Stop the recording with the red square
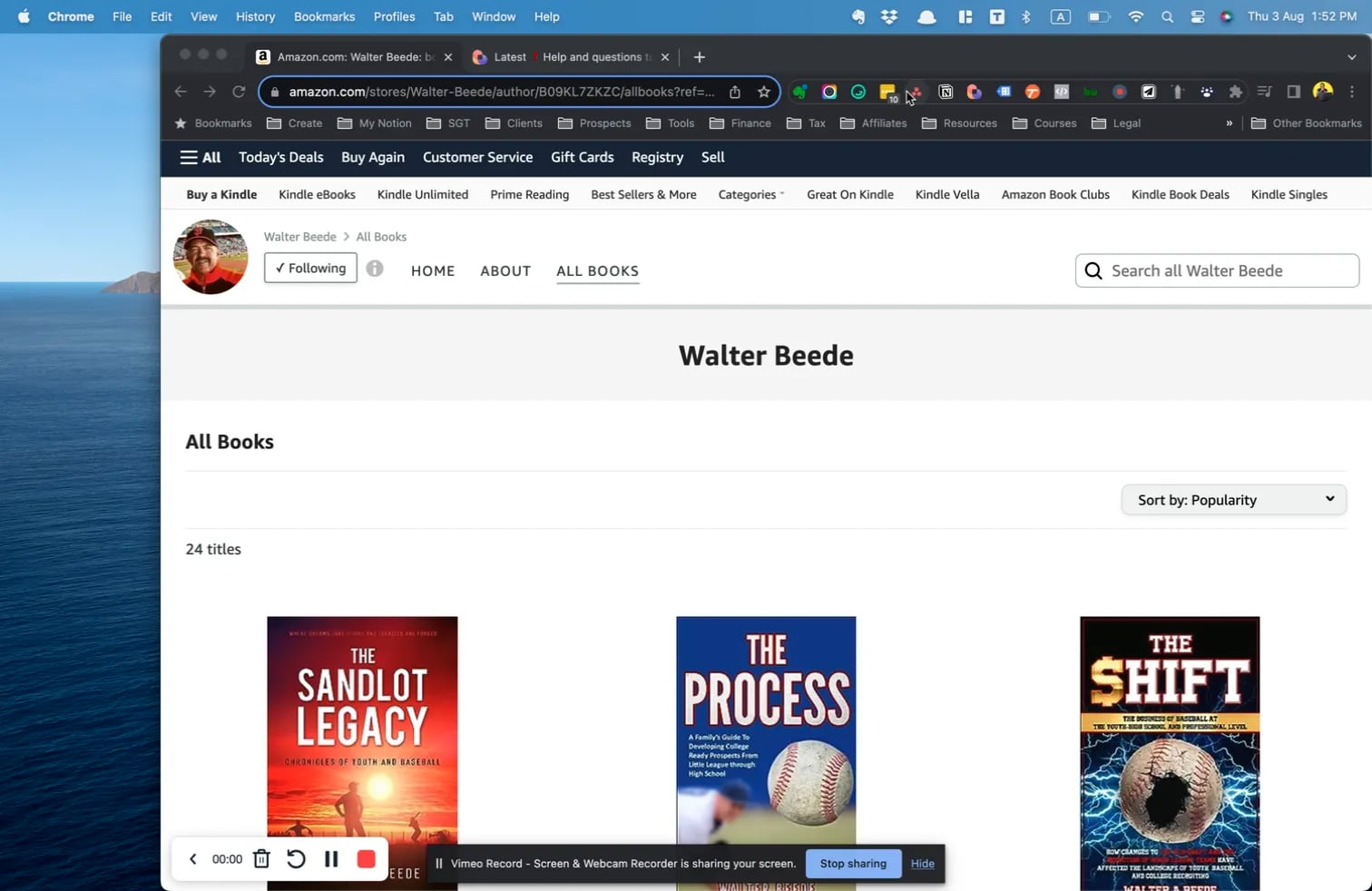Screen dimensions: 1372x891 click(367, 858)
